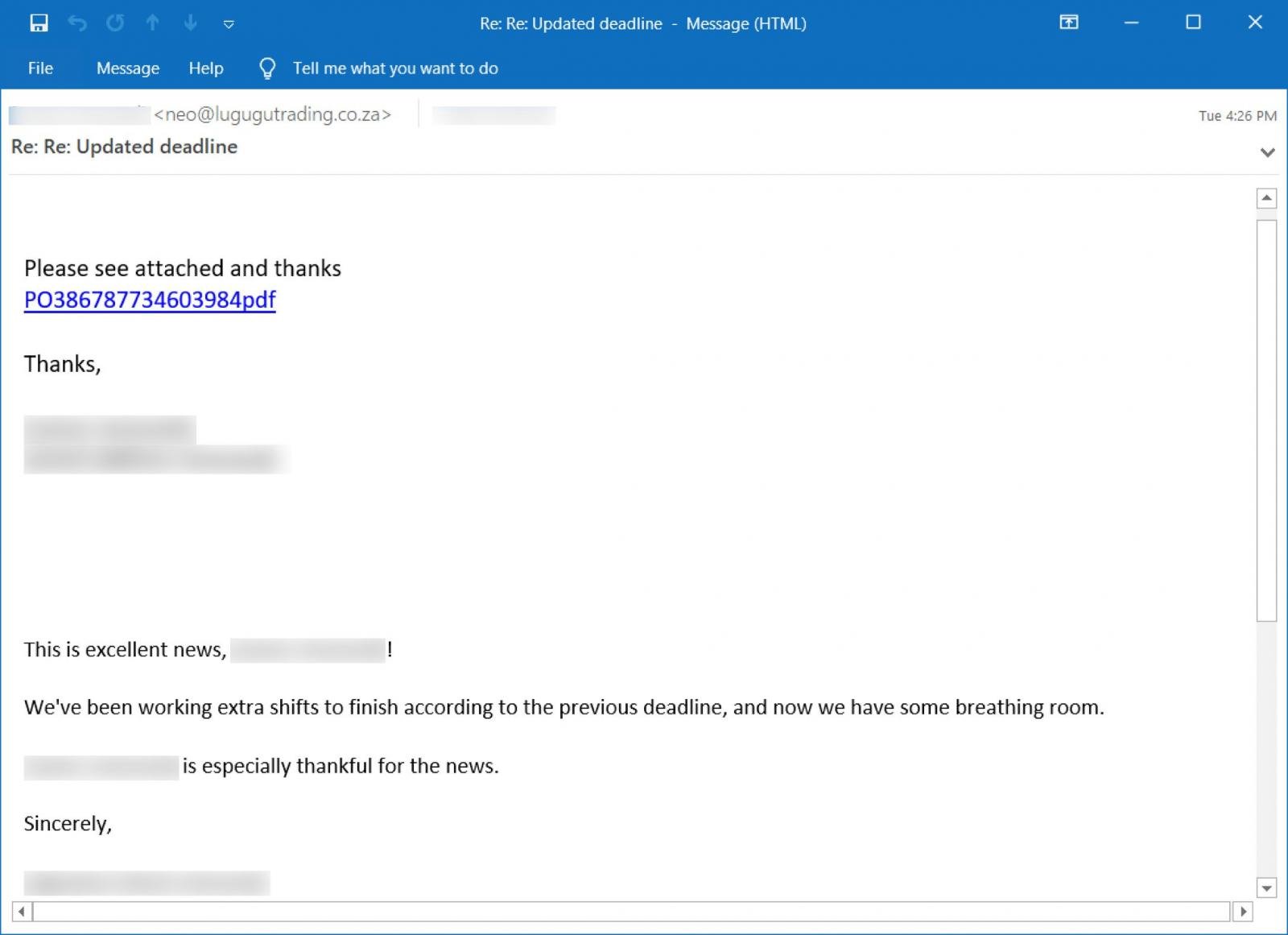Open Ribbon Display Options icon

pyautogui.click(x=1069, y=23)
